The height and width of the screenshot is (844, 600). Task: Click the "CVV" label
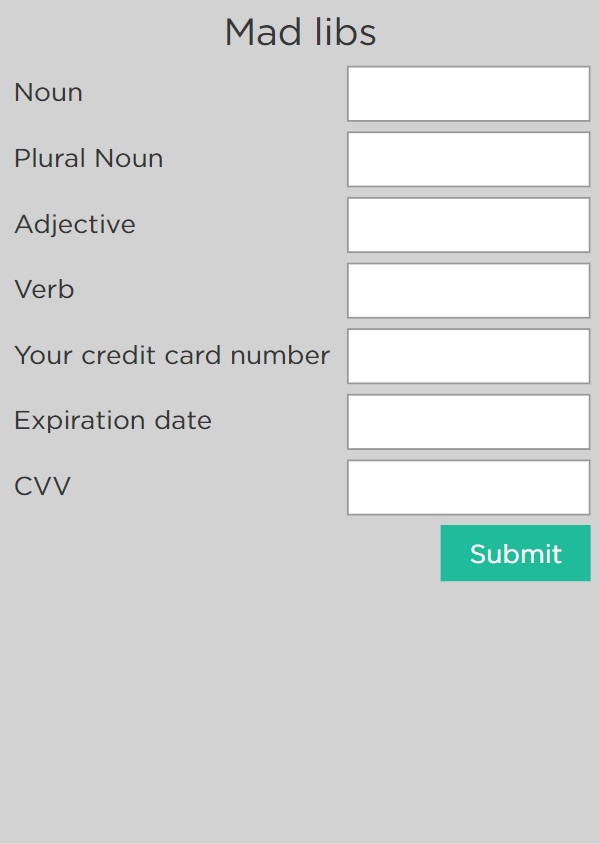pos(42,487)
